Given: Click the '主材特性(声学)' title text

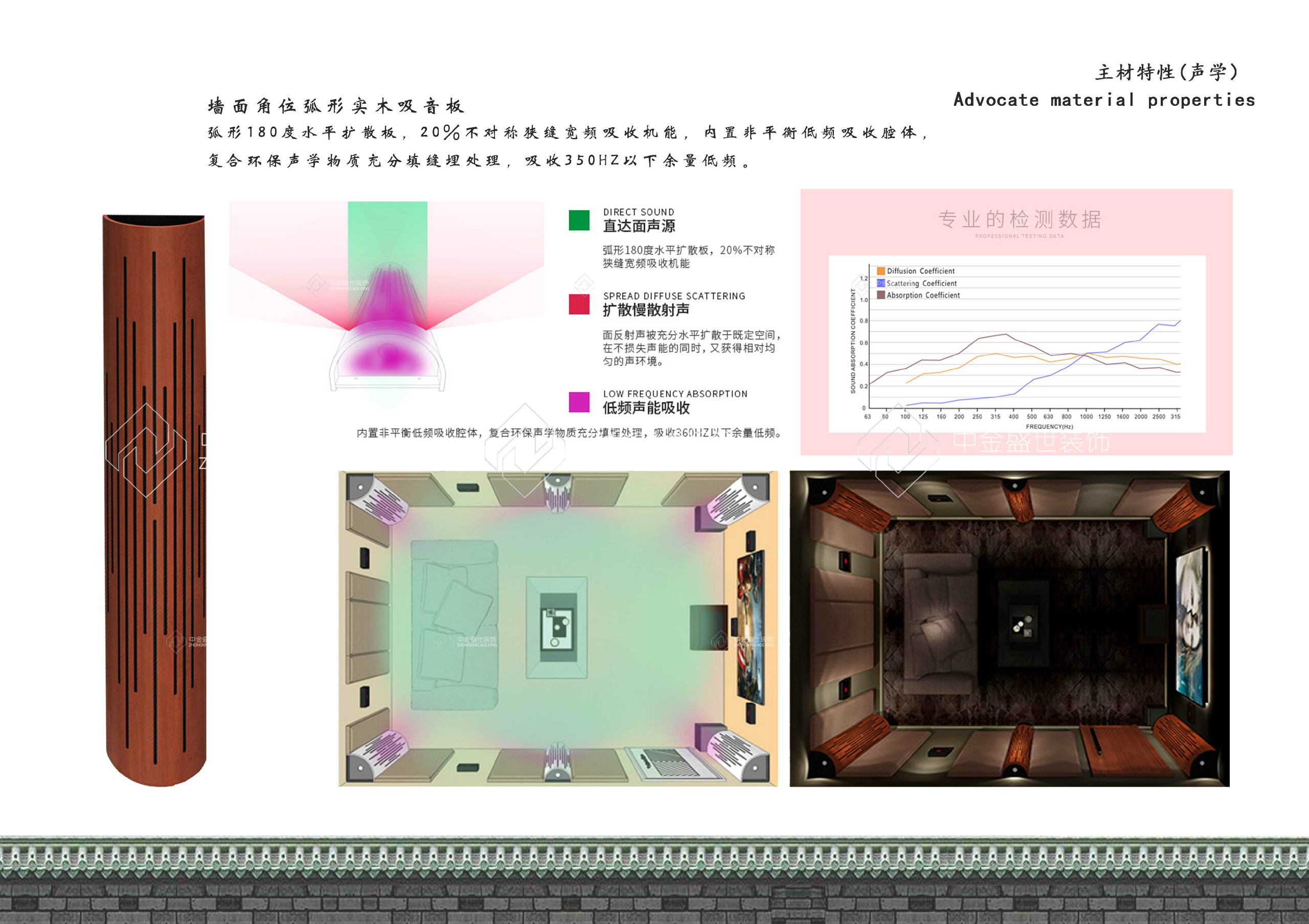Looking at the screenshot, I should click(x=1166, y=73).
